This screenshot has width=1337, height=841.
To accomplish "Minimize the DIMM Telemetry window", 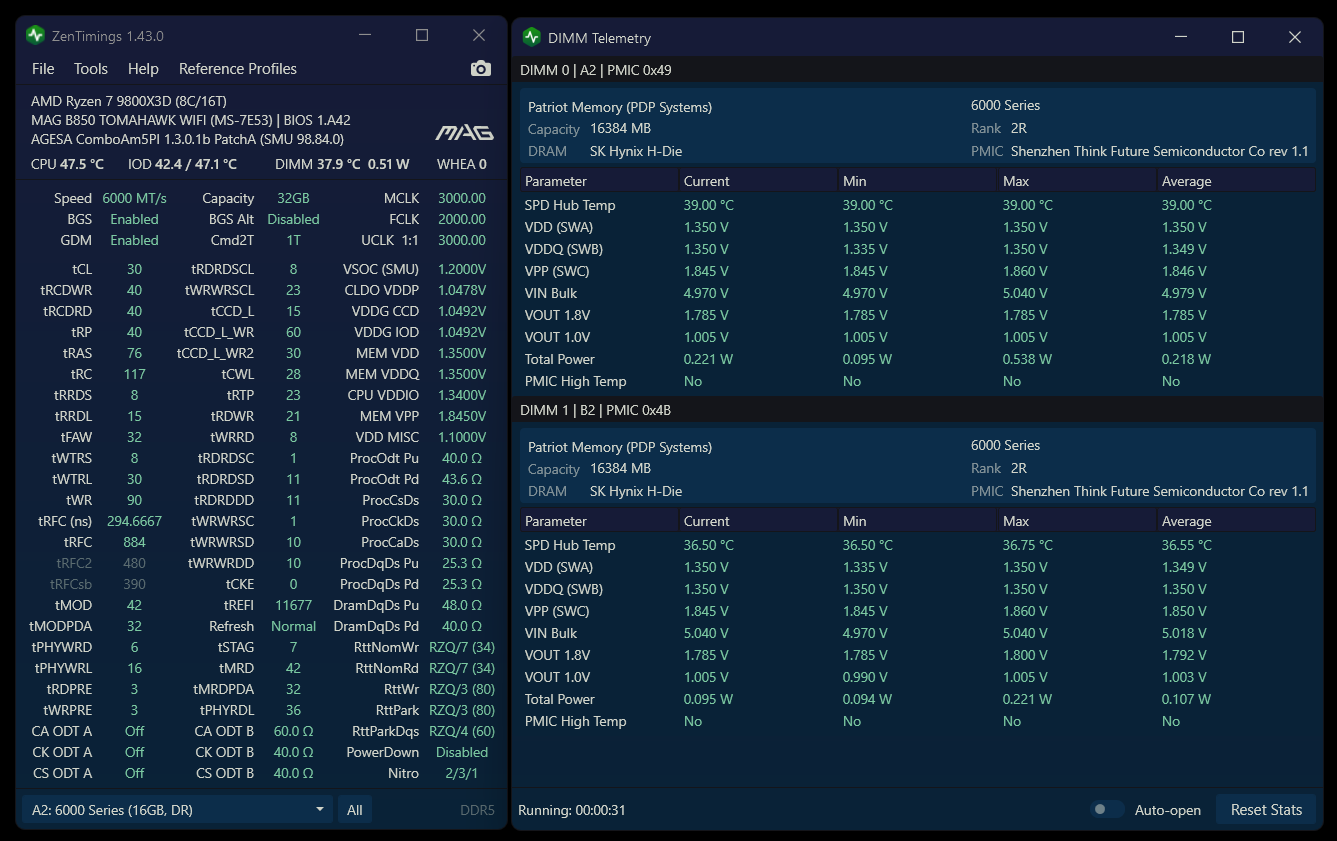I will click(x=1181, y=37).
